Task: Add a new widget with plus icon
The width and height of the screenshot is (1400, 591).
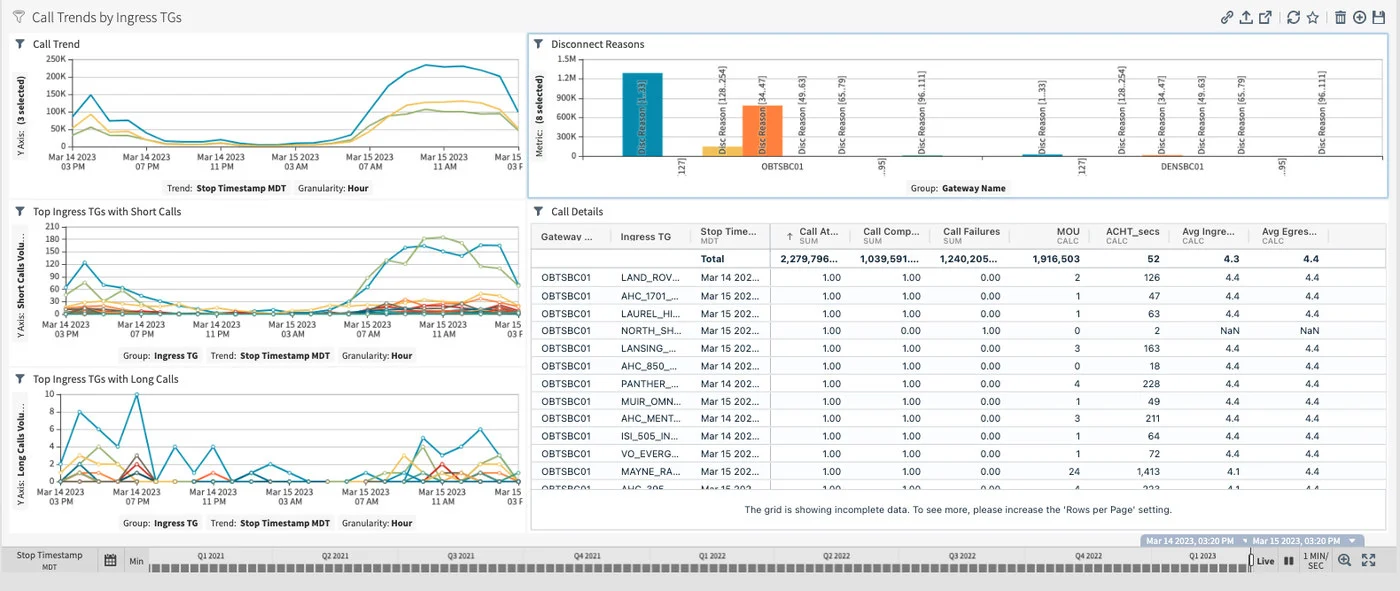Action: 1360,17
